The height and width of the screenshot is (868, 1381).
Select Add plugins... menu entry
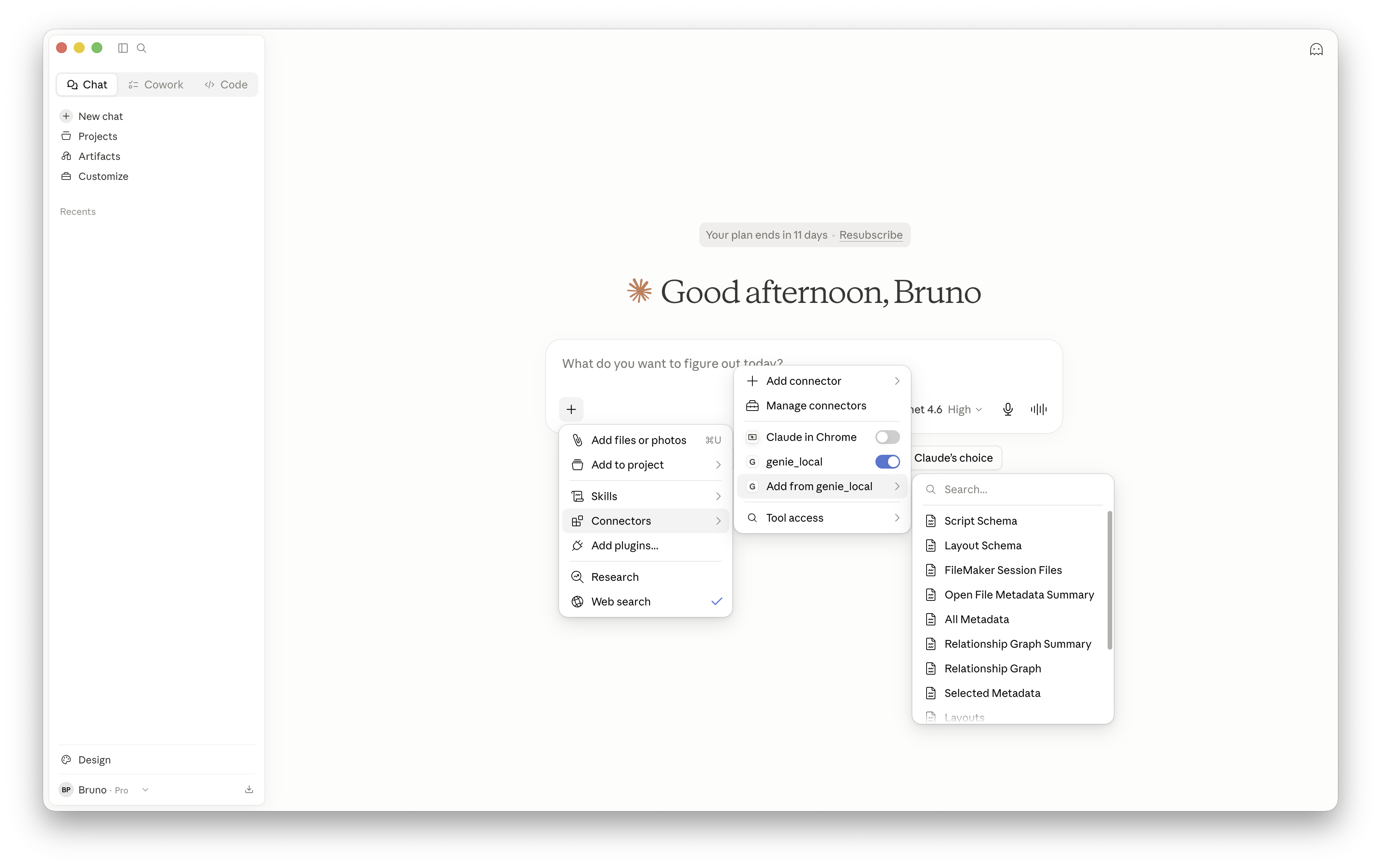[646, 546]
